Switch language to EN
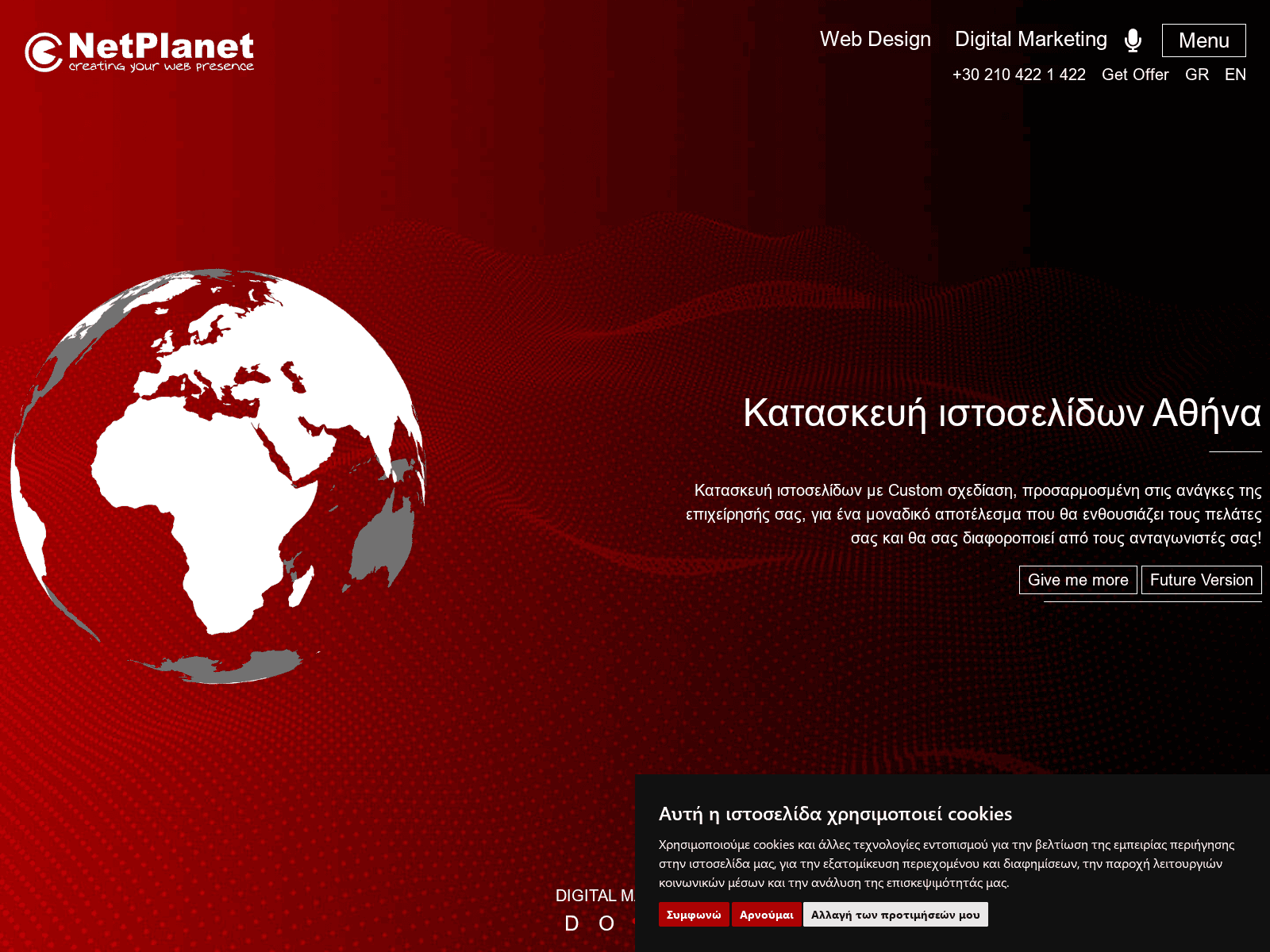The width and height of the screenshot is (1270, 952). click(1235, 75)
